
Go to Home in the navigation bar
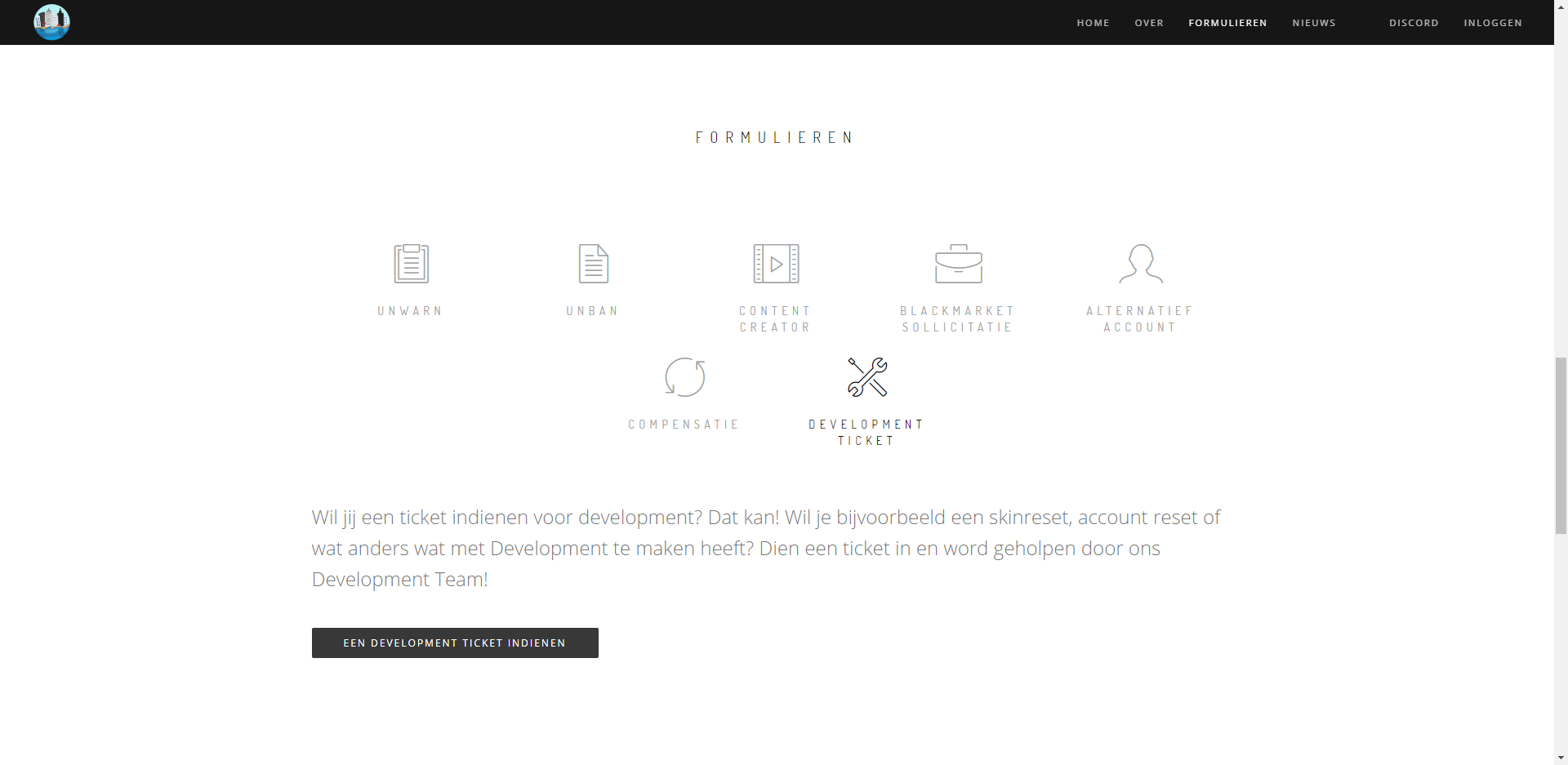[x=1093, y=23]
